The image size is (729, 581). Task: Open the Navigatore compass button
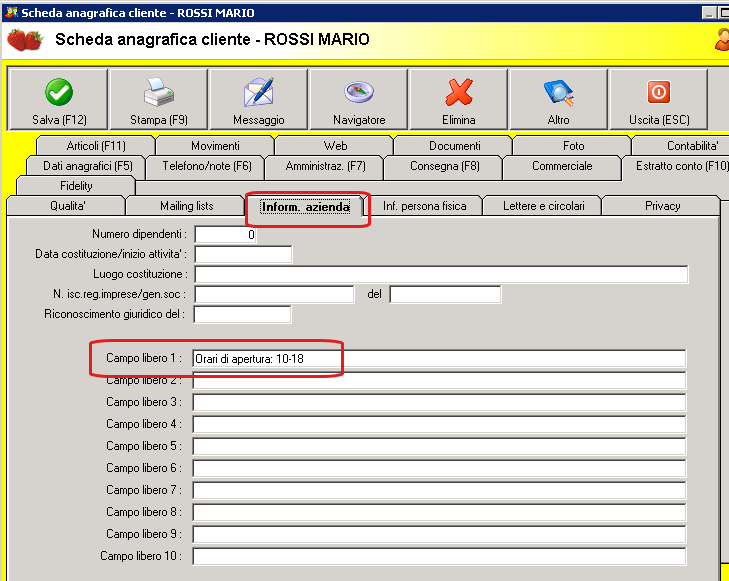pyautogui.click(x=358, y=99)
